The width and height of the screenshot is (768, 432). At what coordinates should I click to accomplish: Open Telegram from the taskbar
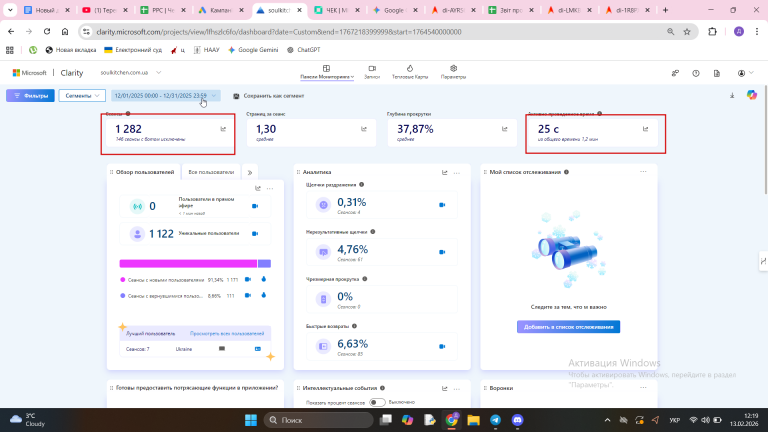(x=495, y=420)
